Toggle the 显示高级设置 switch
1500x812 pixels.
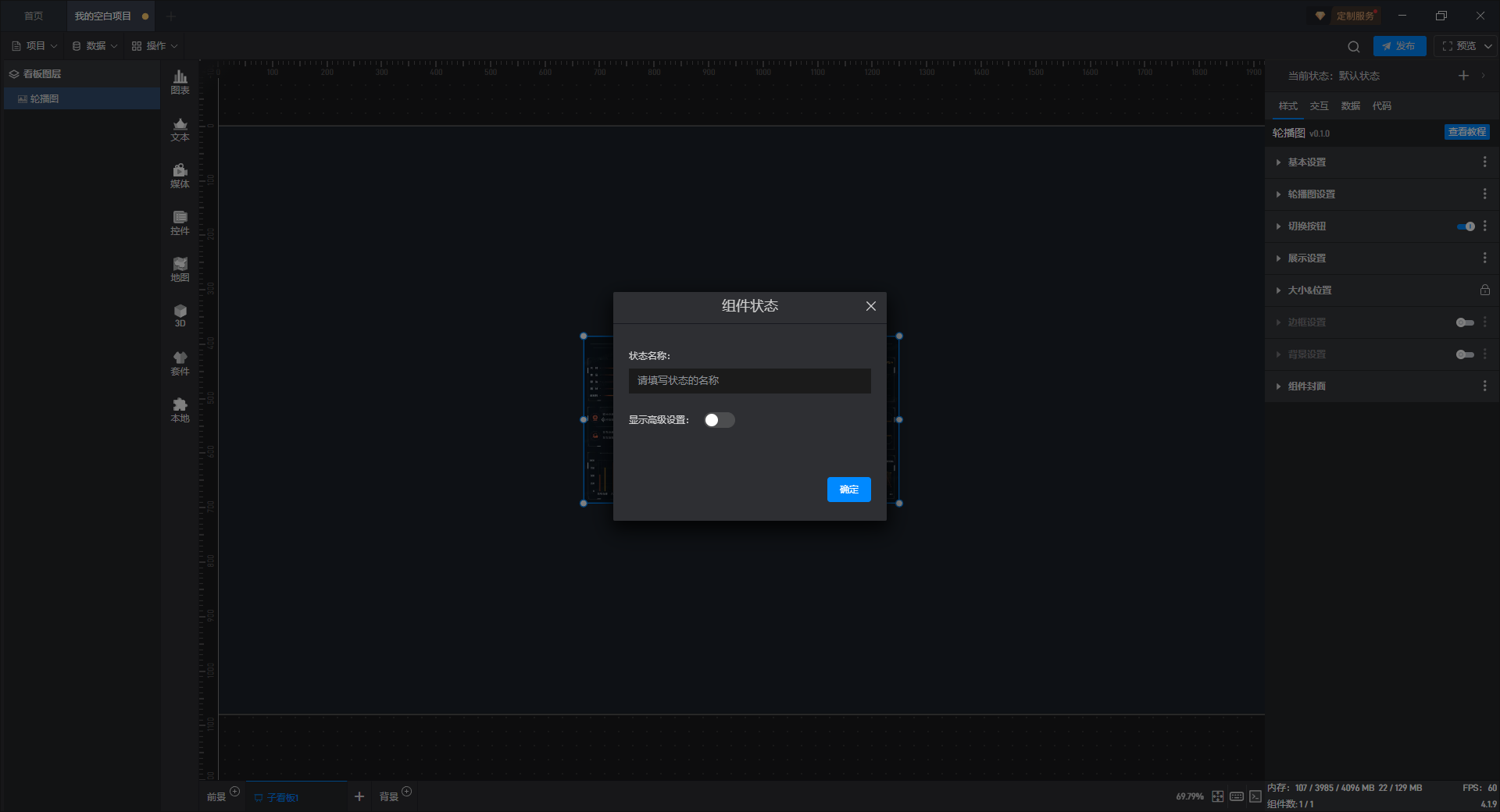(x=719, y=420)
